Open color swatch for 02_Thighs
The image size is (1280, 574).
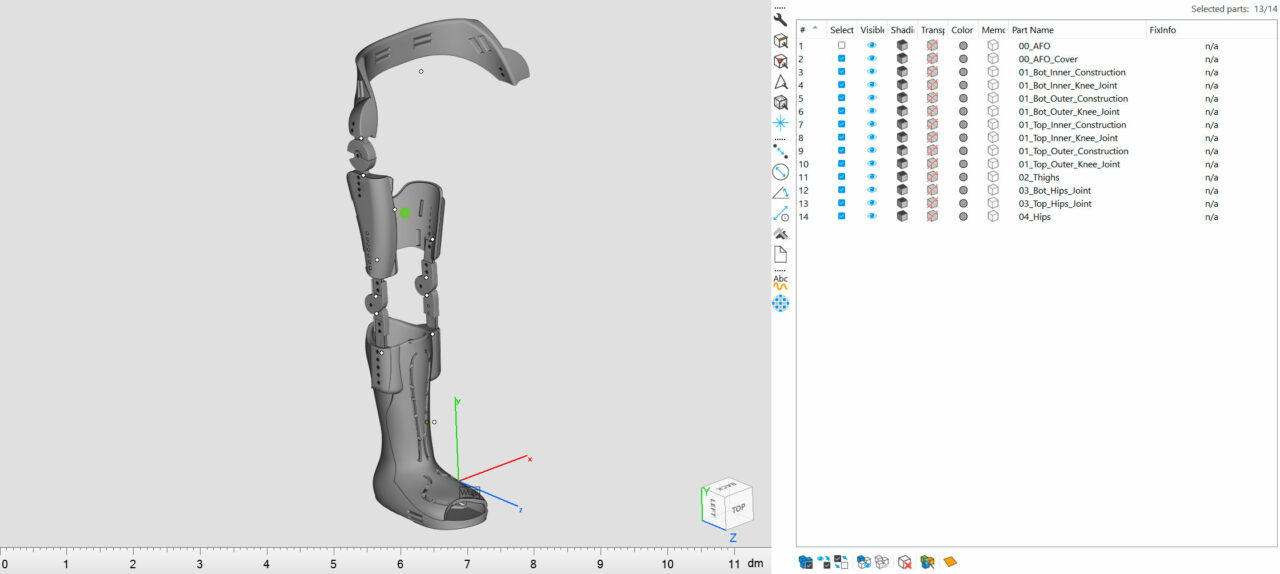pyautogui.click(x=963, y=177)
